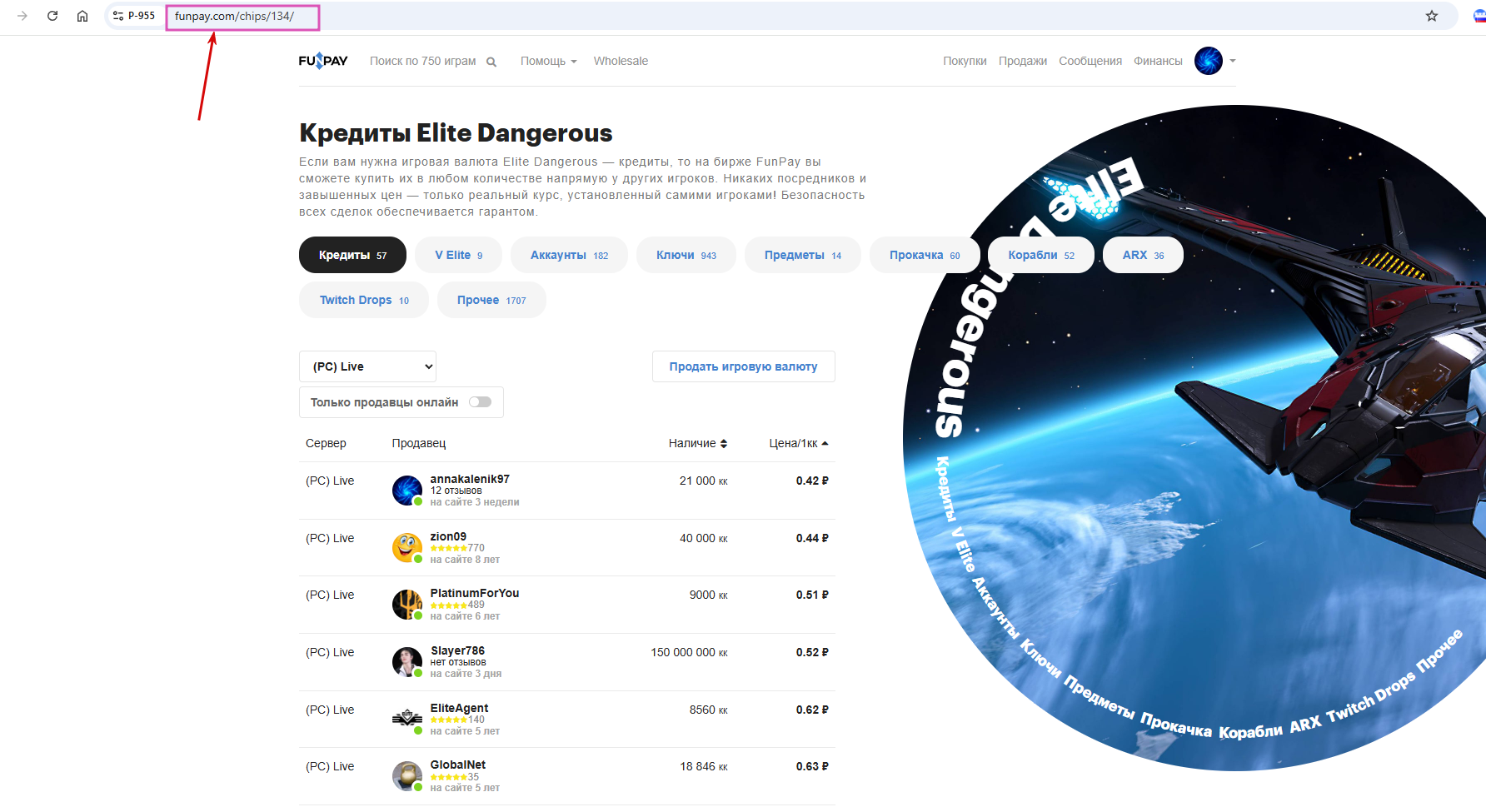The width and height of the screenshot is (1486, 812).
Task: Go to the browser home page icon
Action: point(82,16)
